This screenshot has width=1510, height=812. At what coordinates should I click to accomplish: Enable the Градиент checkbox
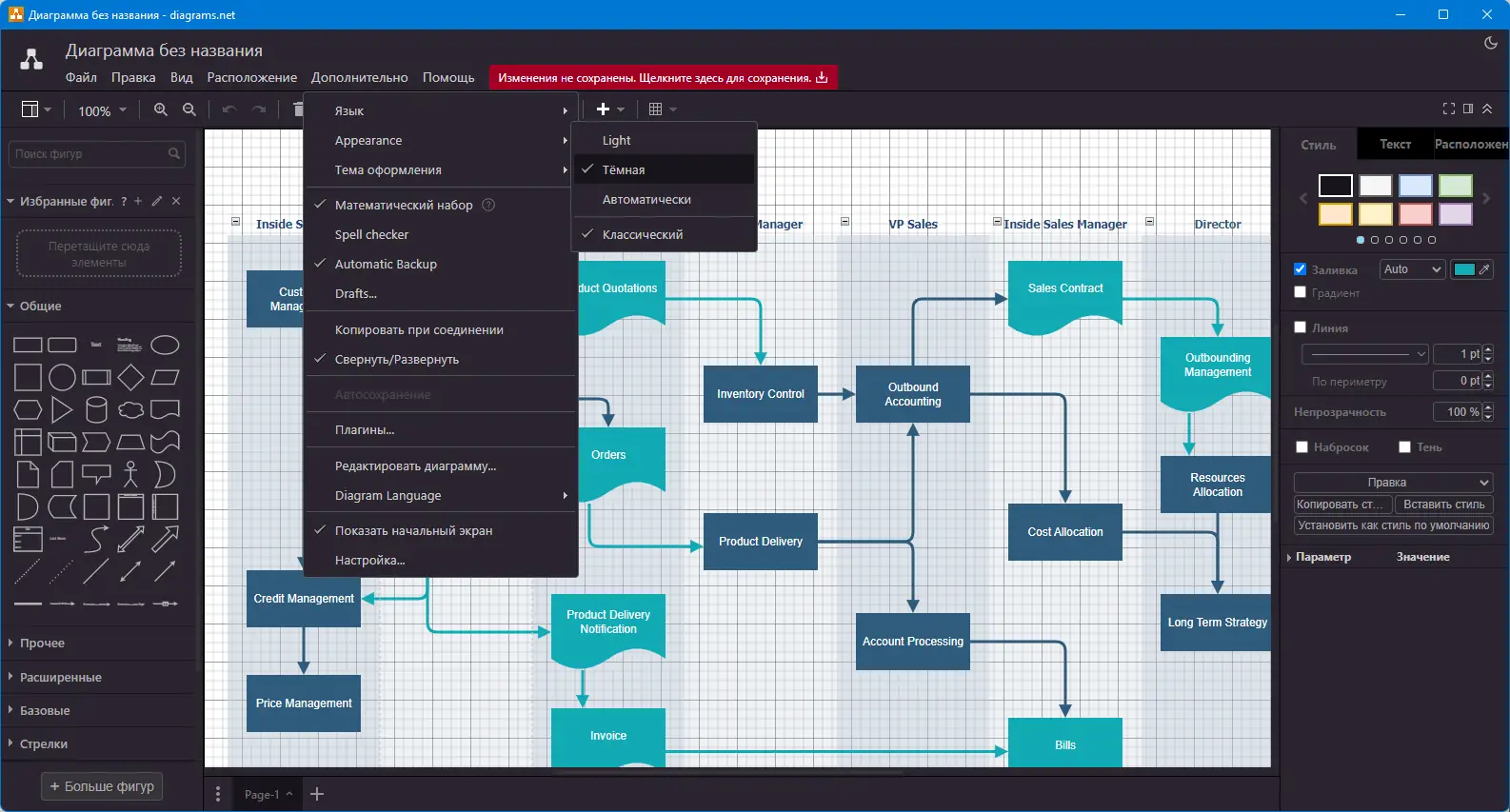click(1301, 292)
